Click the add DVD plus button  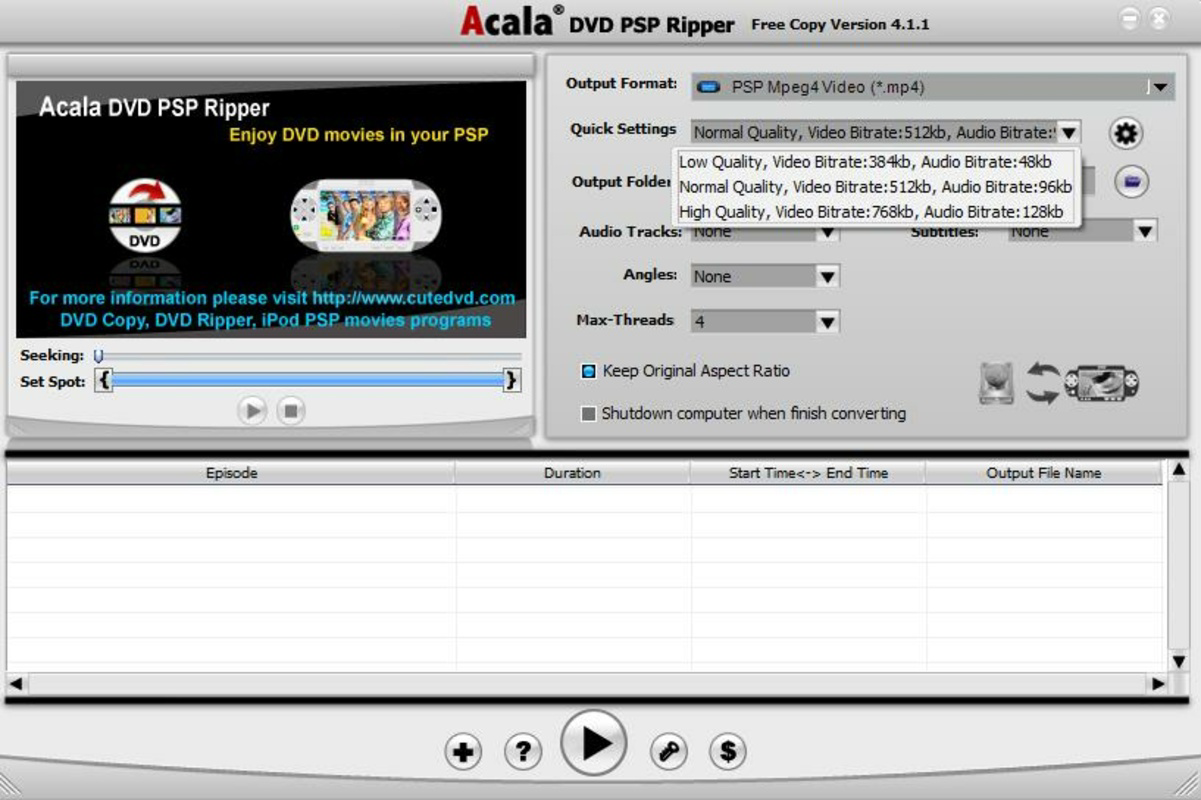pos(462,751)
